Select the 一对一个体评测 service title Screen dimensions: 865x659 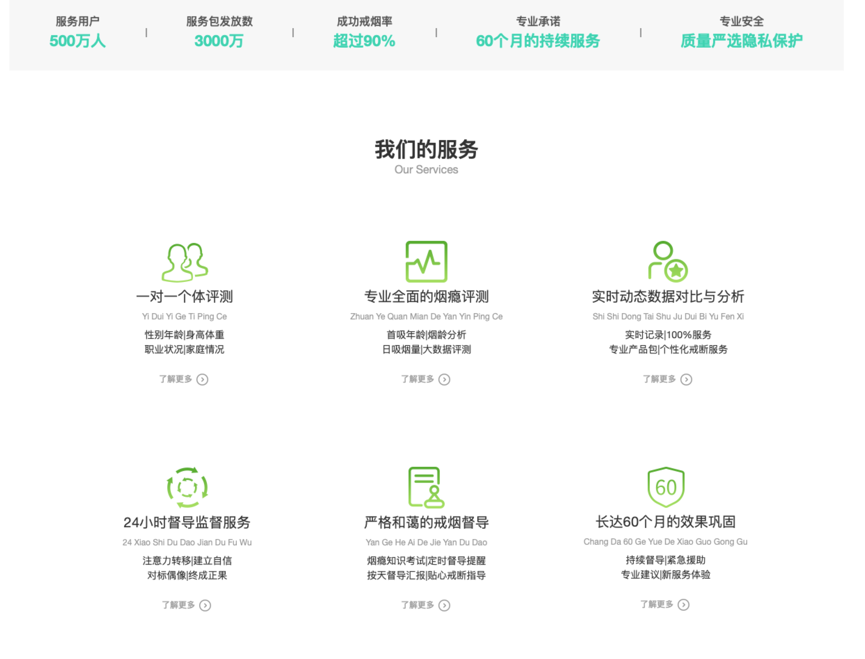pos(184,297)
